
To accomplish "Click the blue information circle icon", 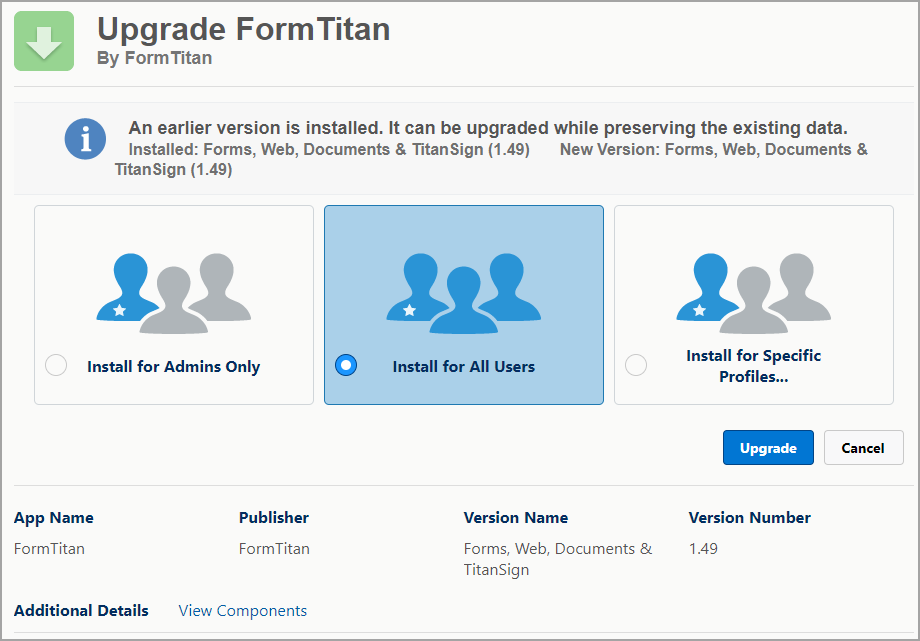I will point(85,140).
